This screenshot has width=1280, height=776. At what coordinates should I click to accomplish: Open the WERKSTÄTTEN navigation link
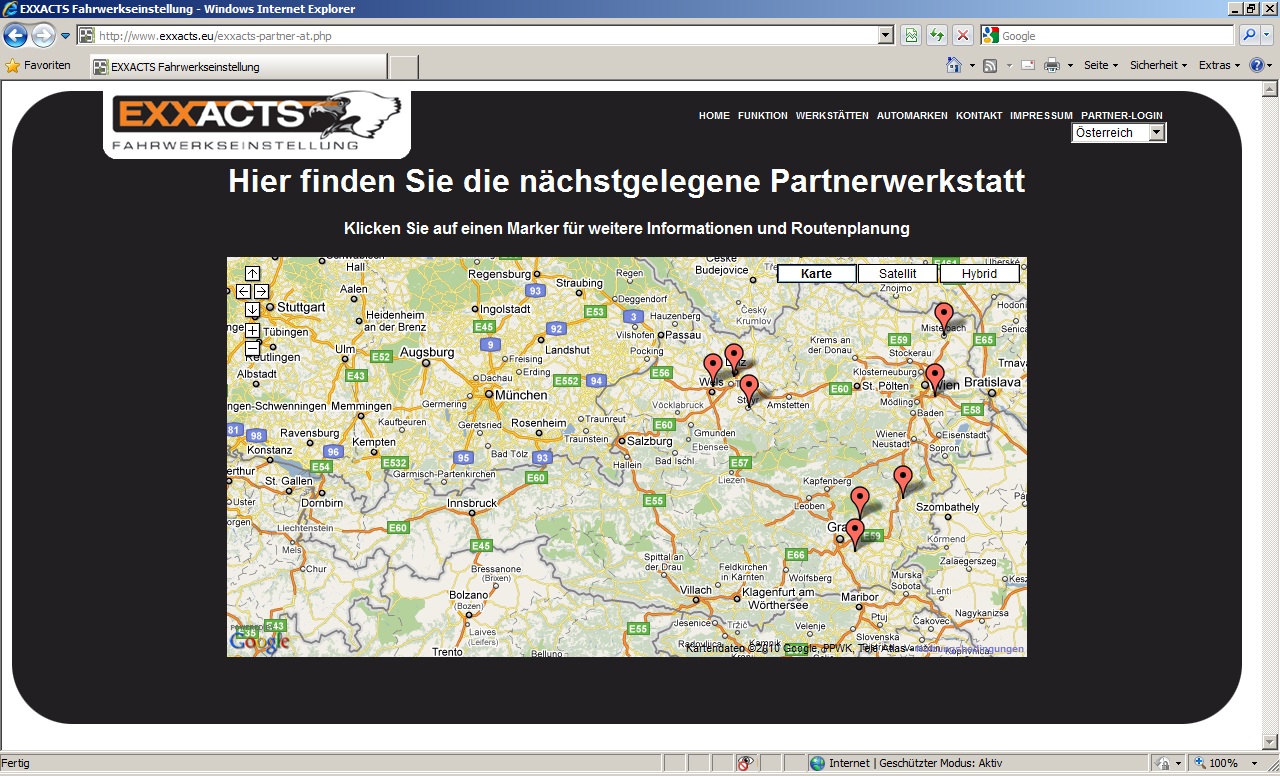[x=832, y=116]
